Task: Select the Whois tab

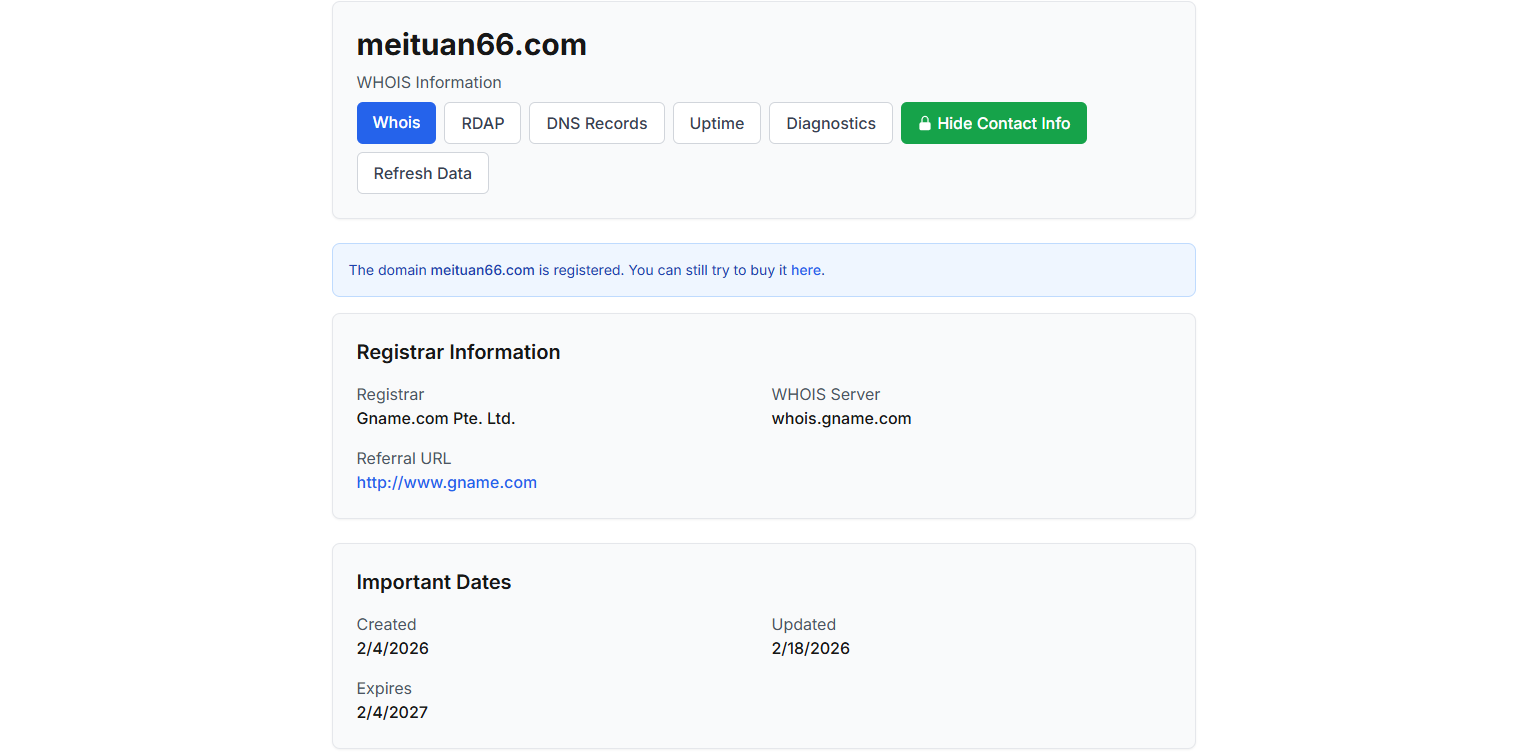Action: pos(396,123)
